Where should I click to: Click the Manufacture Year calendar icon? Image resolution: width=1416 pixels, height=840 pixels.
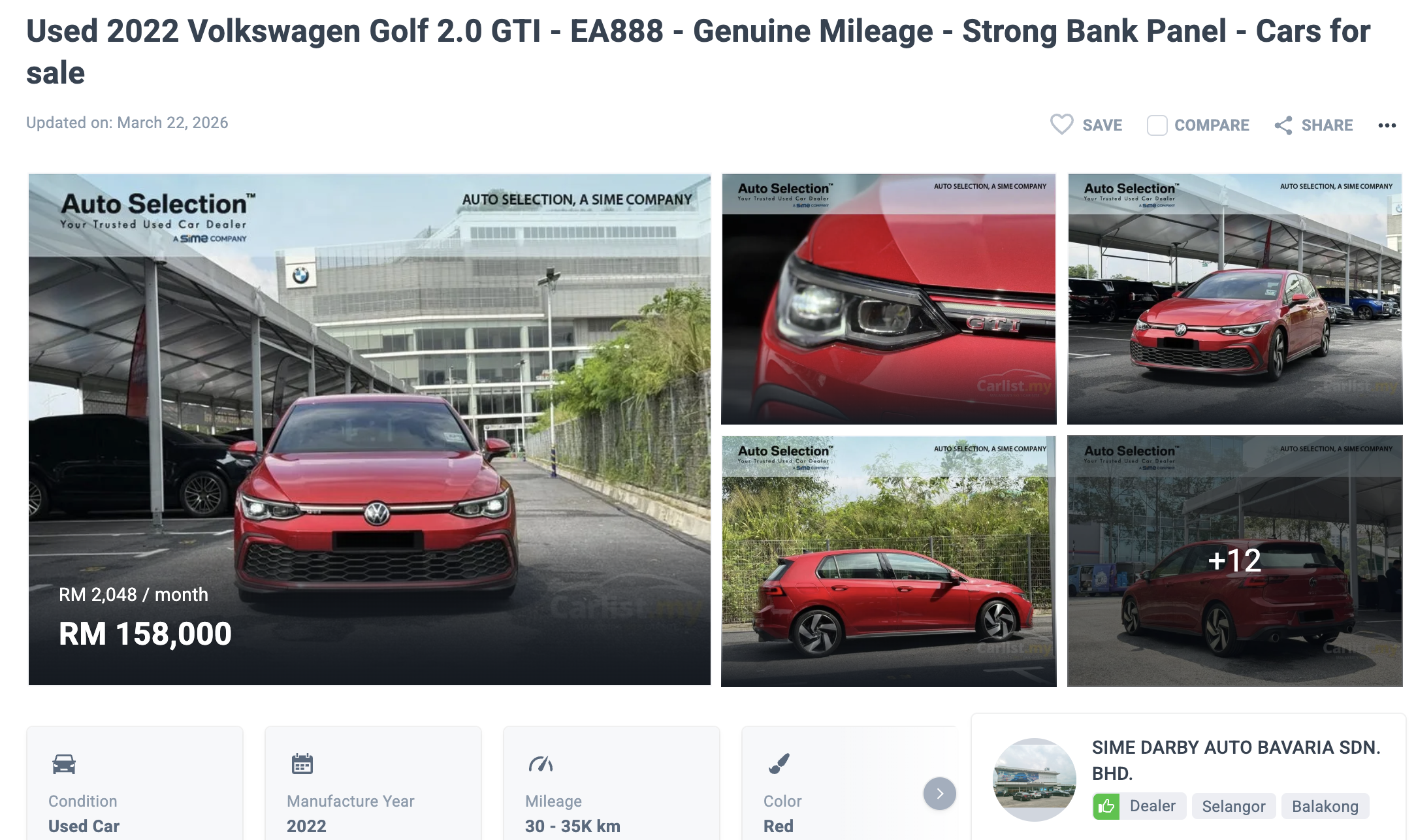point(302,764)
